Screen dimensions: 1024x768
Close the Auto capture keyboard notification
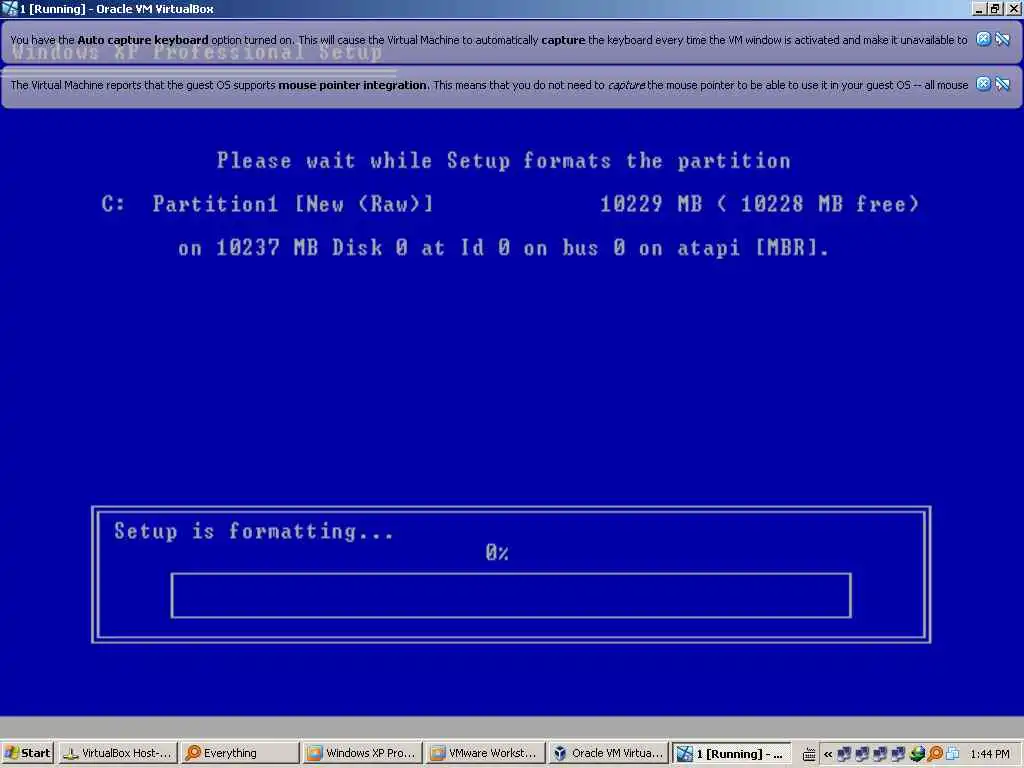983,39
